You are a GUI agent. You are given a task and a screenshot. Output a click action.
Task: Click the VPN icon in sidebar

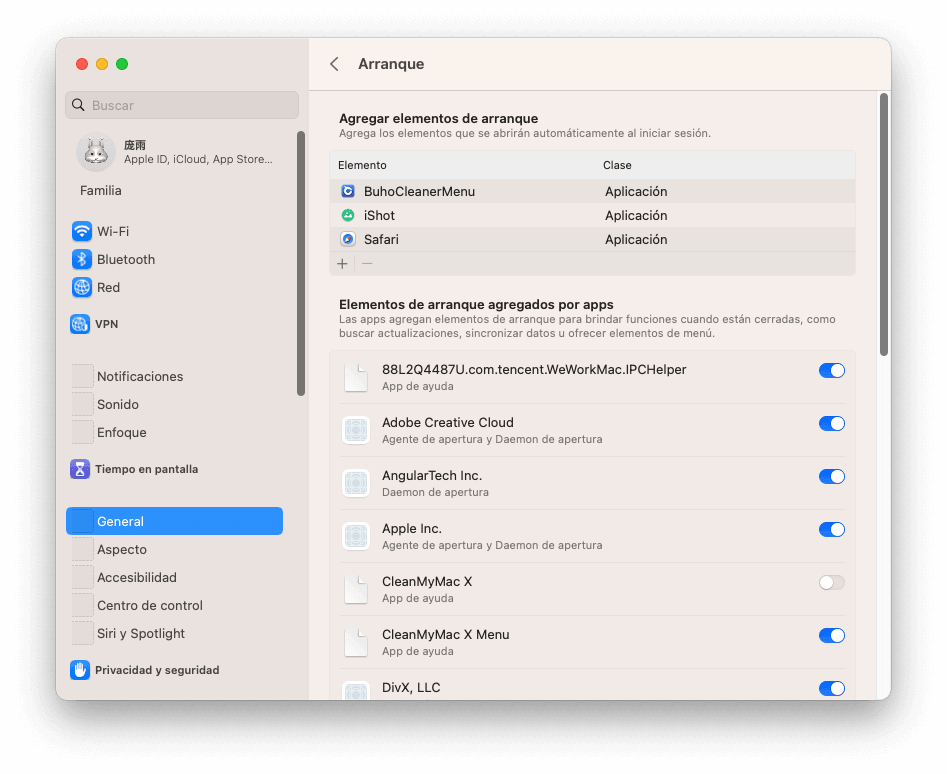(80, 324)
